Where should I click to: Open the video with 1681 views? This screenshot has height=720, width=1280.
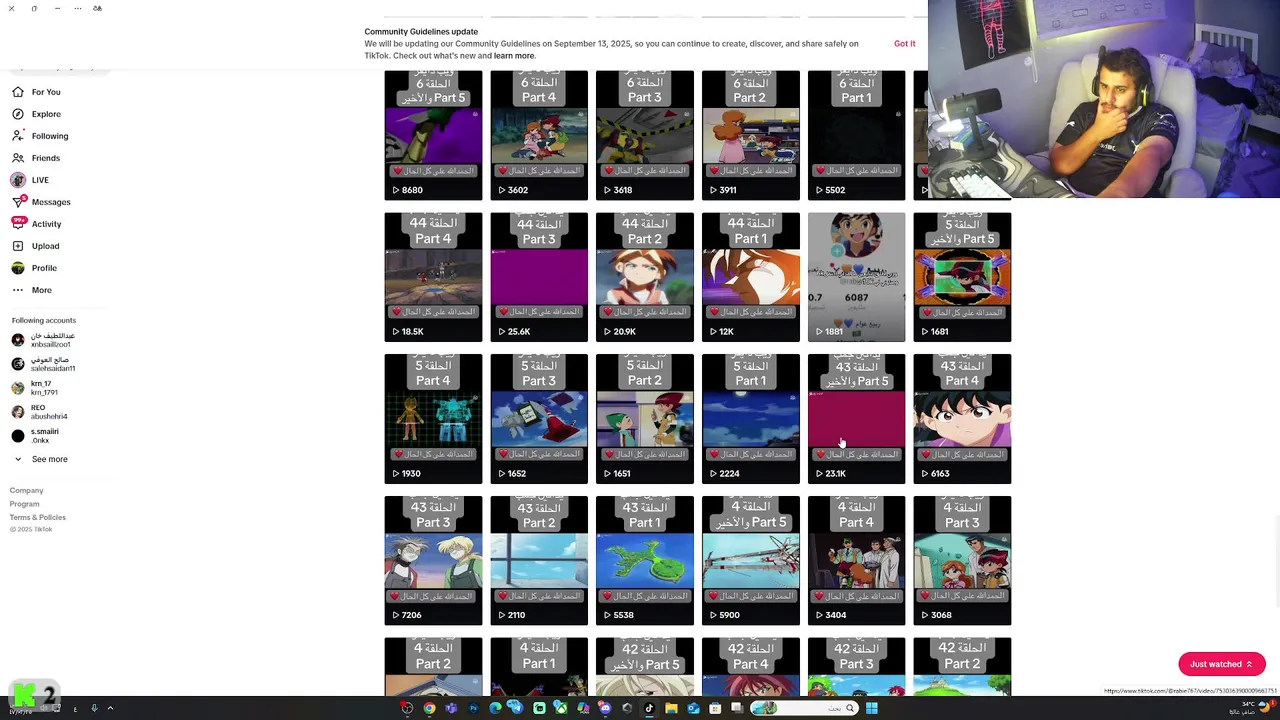(x=963, y=277)
